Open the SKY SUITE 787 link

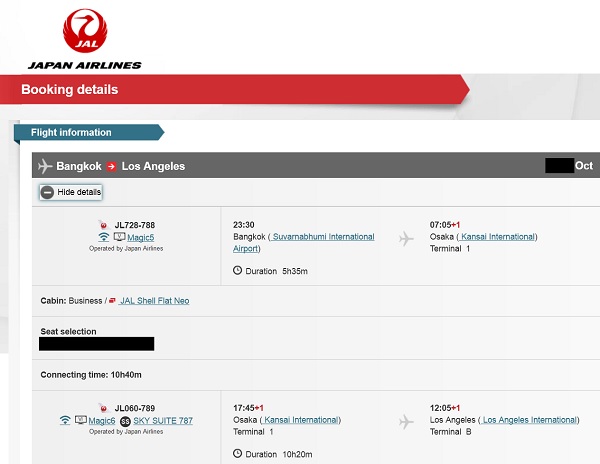coord(163,421)
